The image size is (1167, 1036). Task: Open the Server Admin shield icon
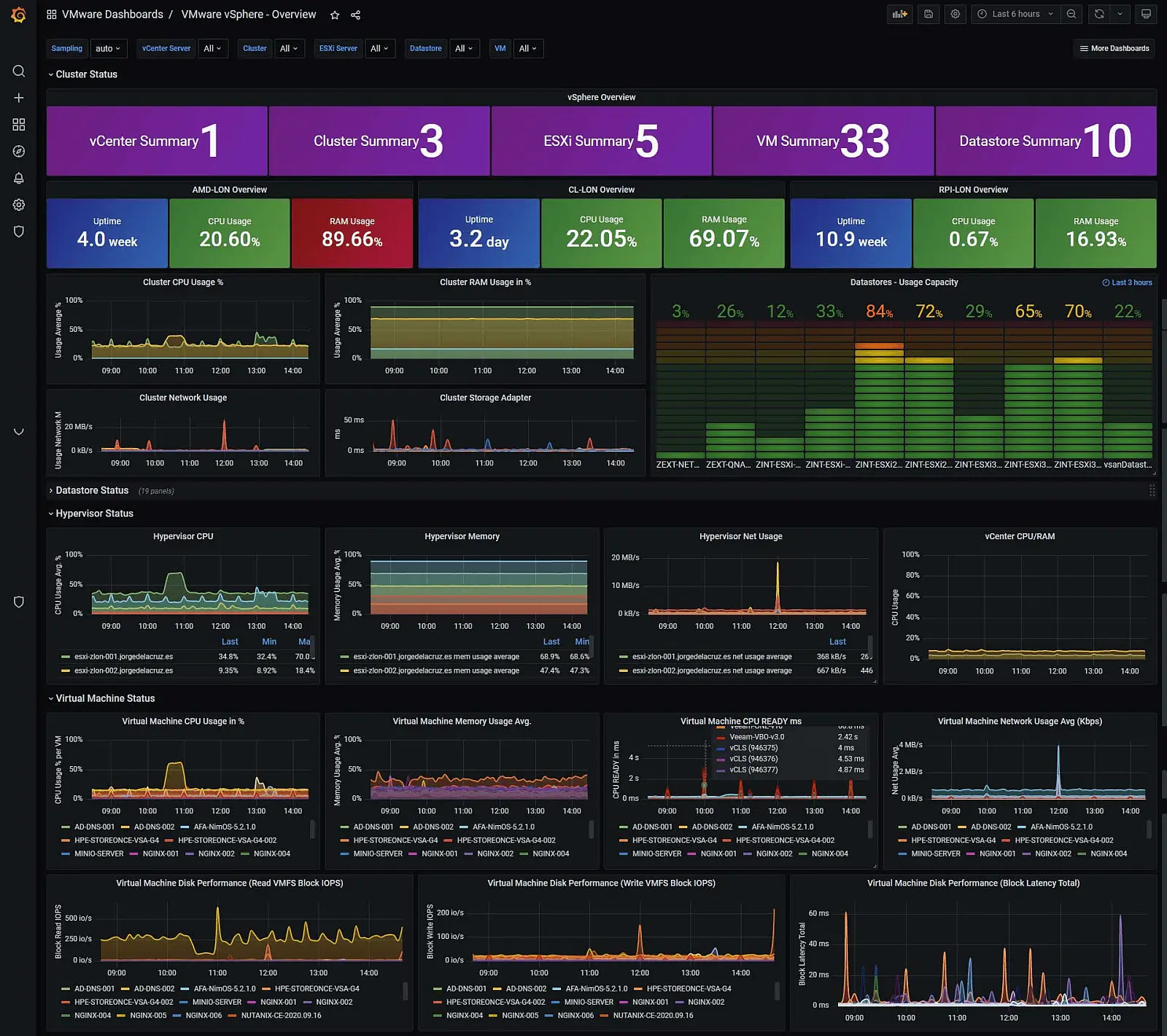[x=19, y=231]
